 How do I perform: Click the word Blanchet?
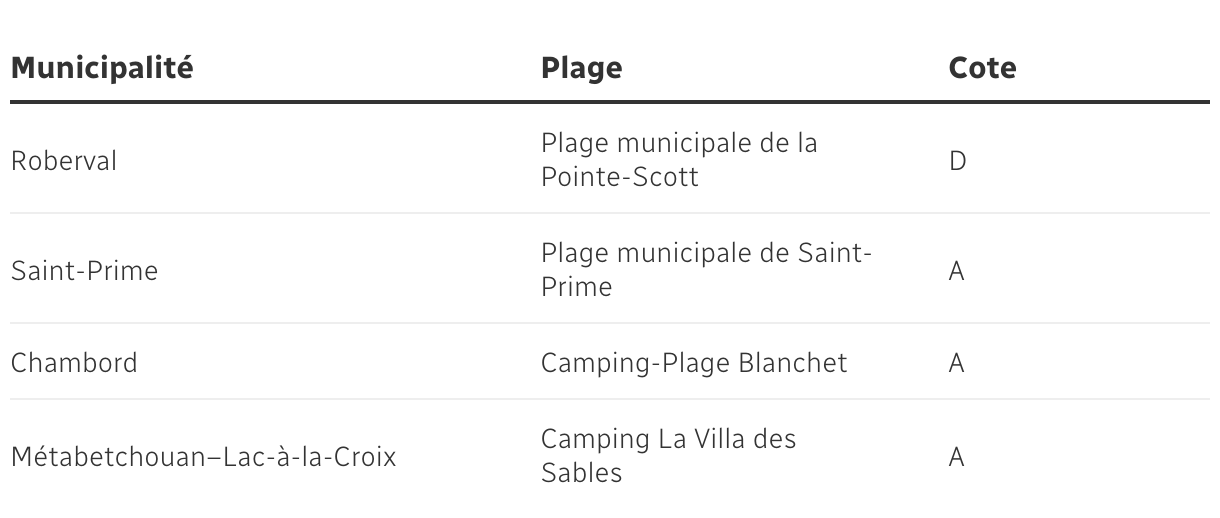click(792, 362)
